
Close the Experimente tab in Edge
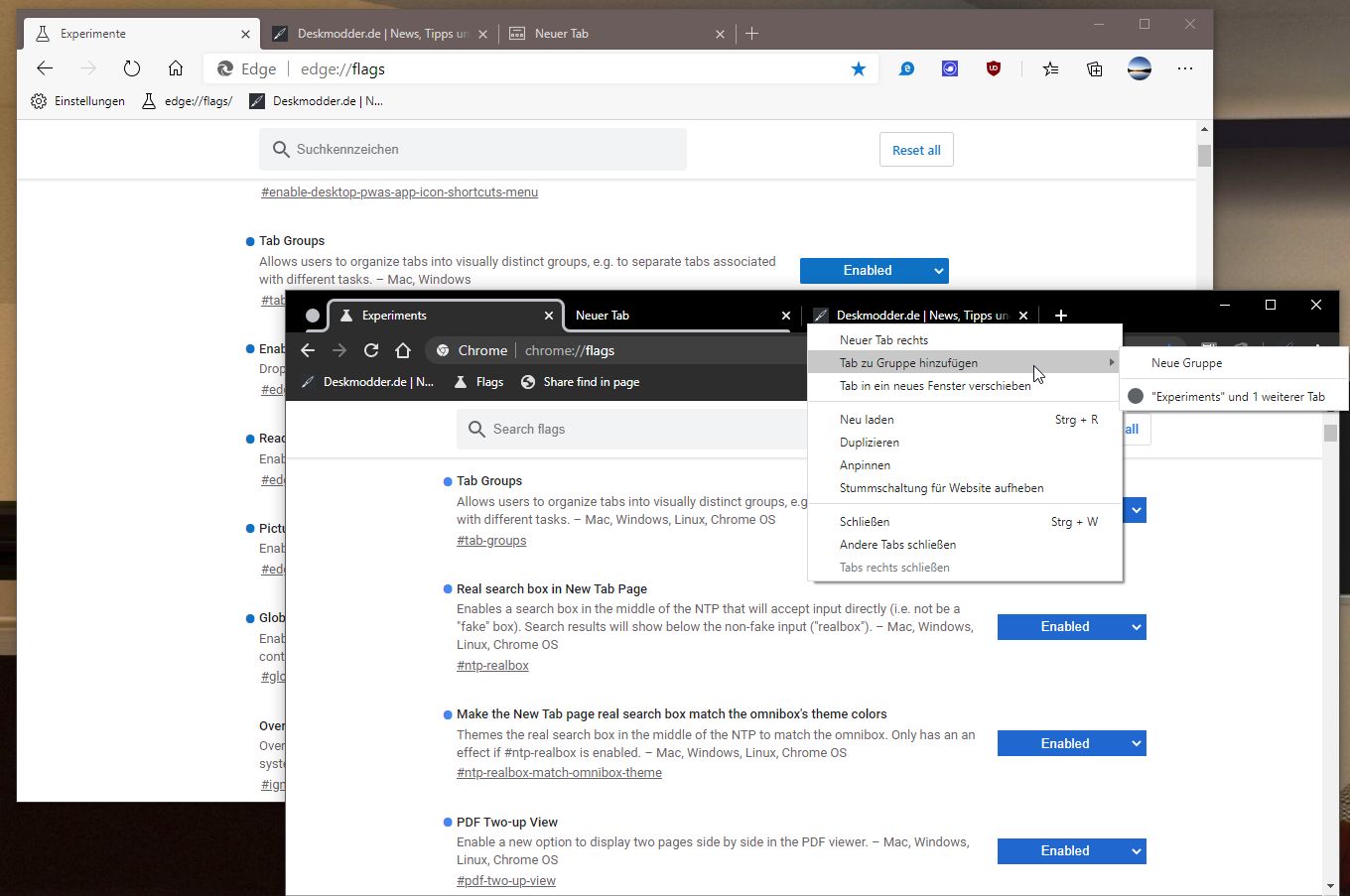click(246, 34)
